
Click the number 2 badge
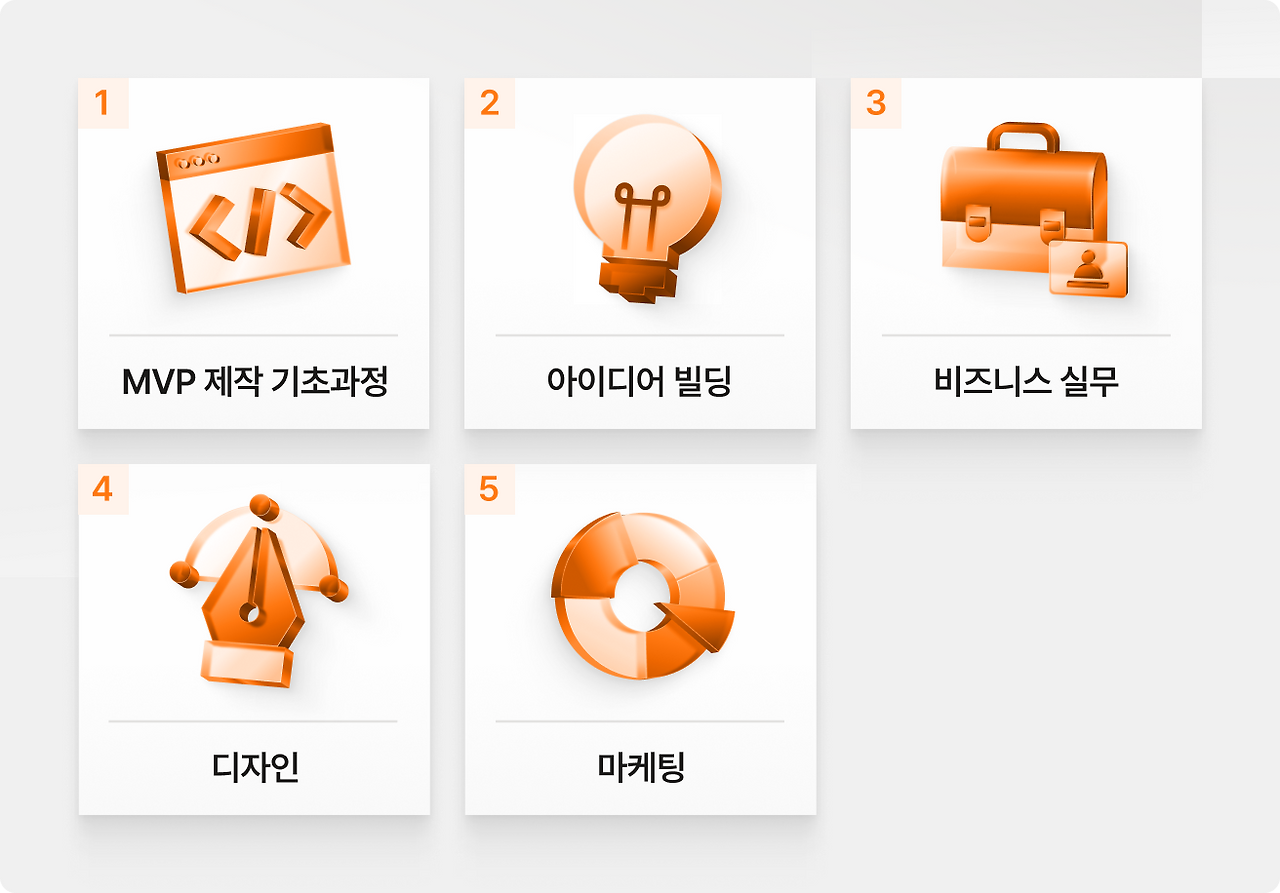(489, 103)
